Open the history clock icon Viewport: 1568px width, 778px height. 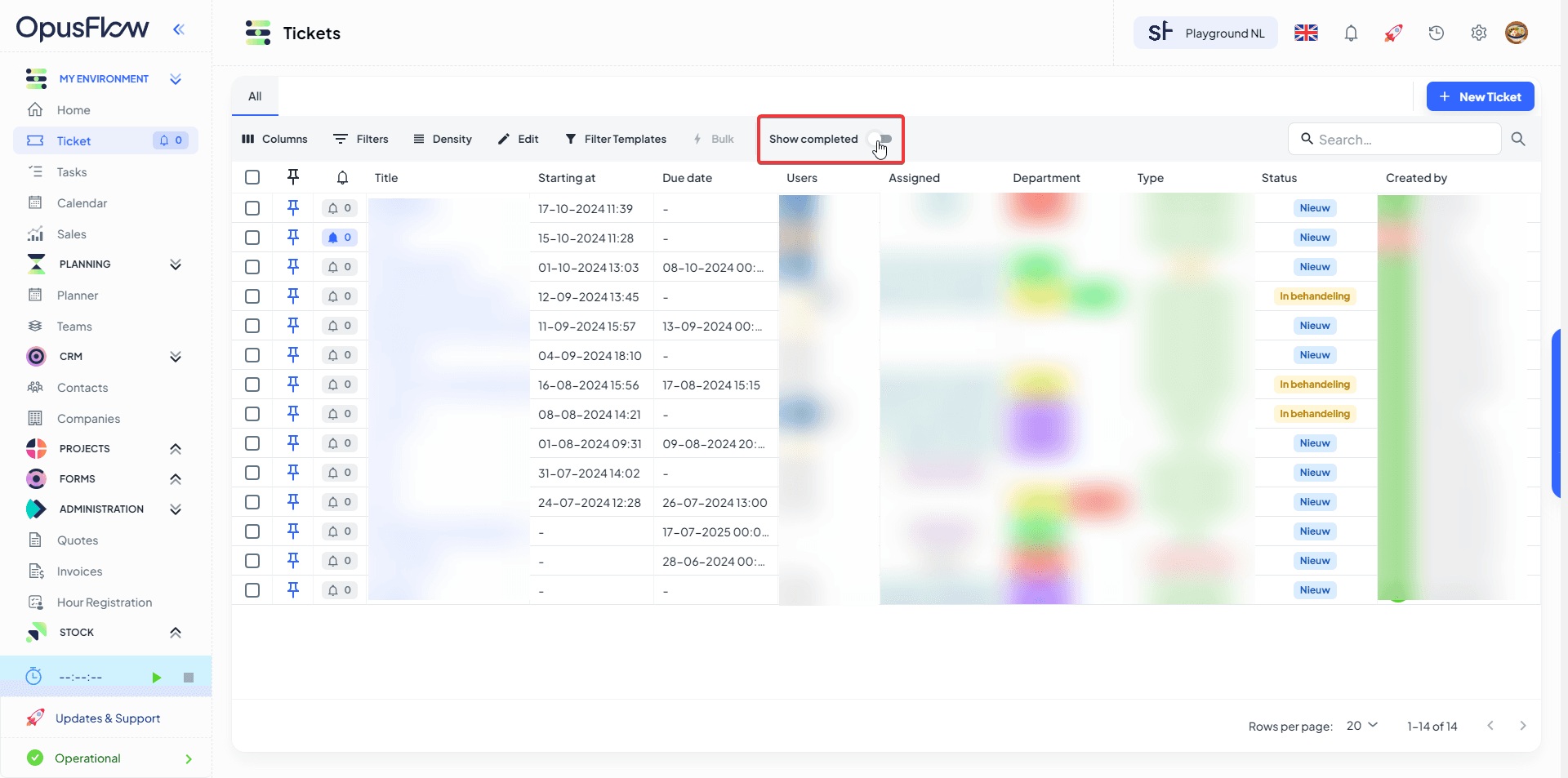pos(1436,33)
